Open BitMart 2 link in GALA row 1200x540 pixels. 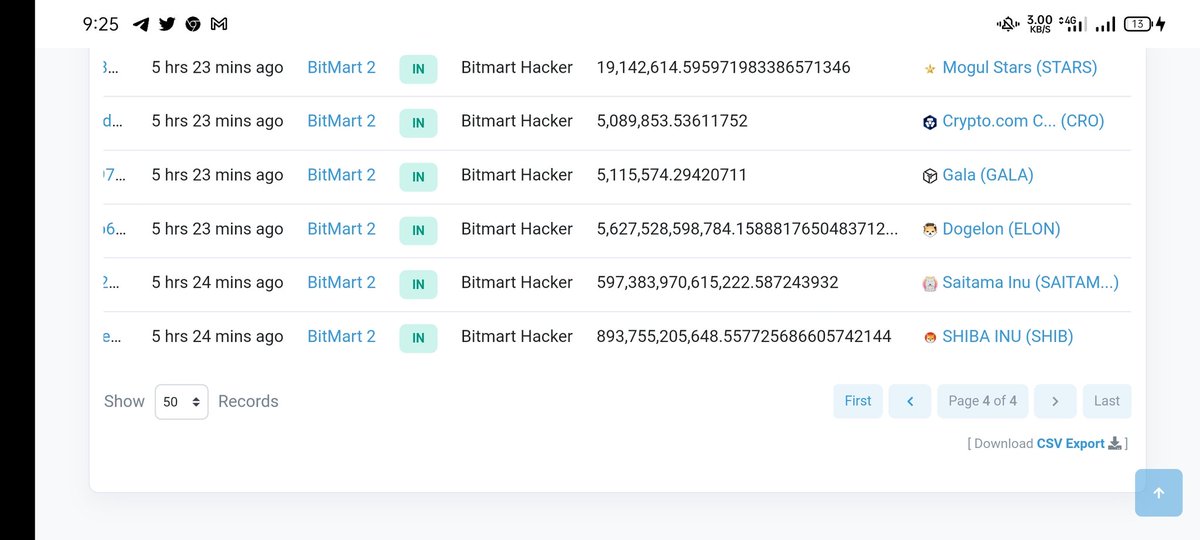[342, 175]
